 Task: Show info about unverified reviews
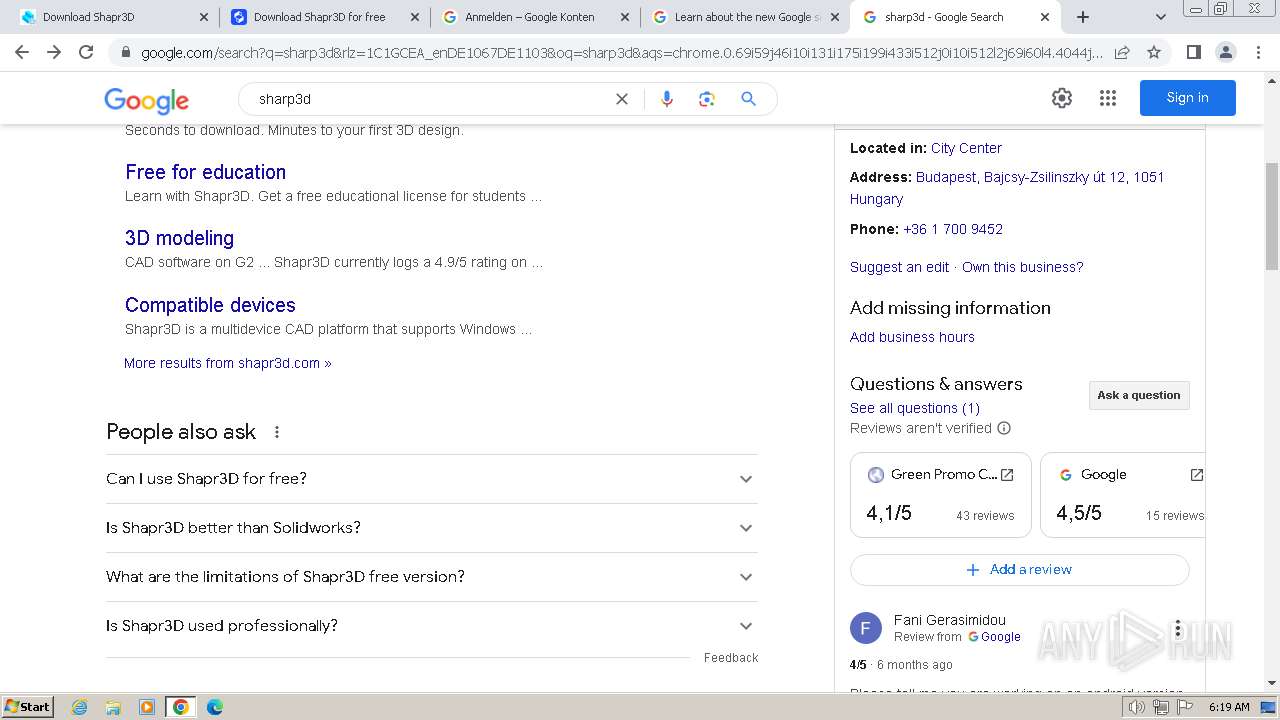click(x=1004, y=428)
